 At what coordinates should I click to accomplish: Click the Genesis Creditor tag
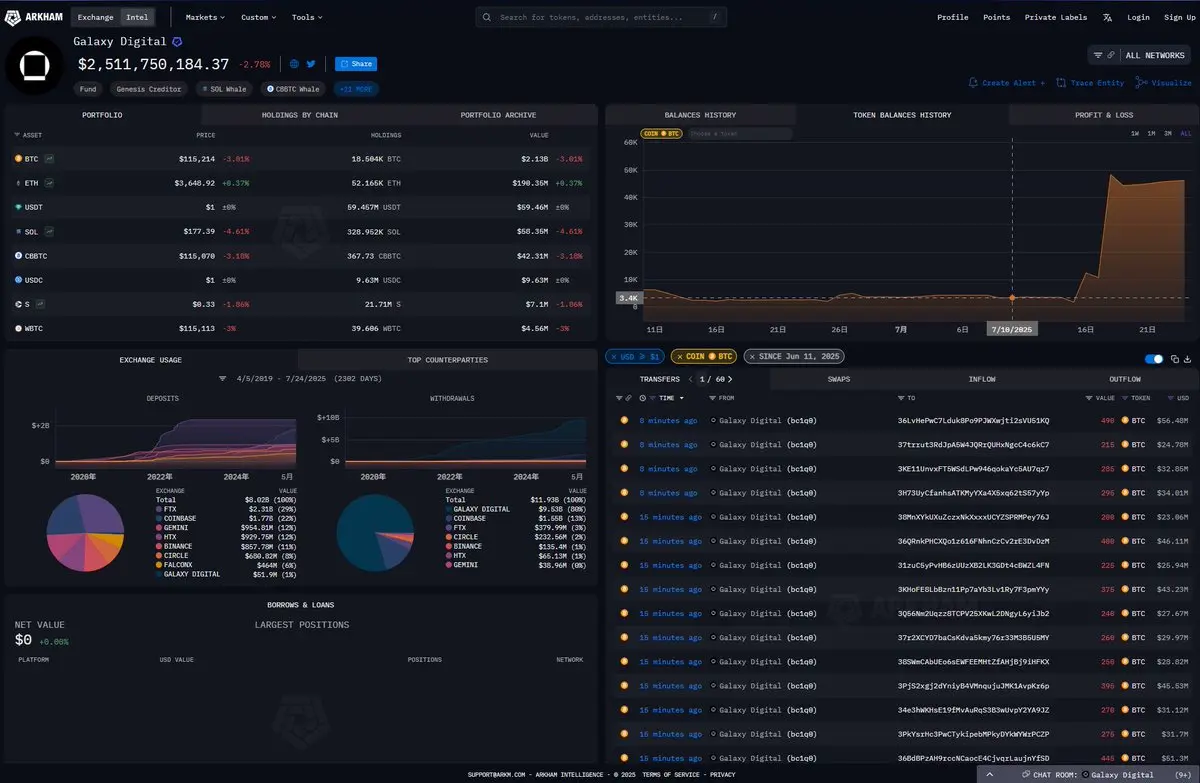[x=149, y=89]
